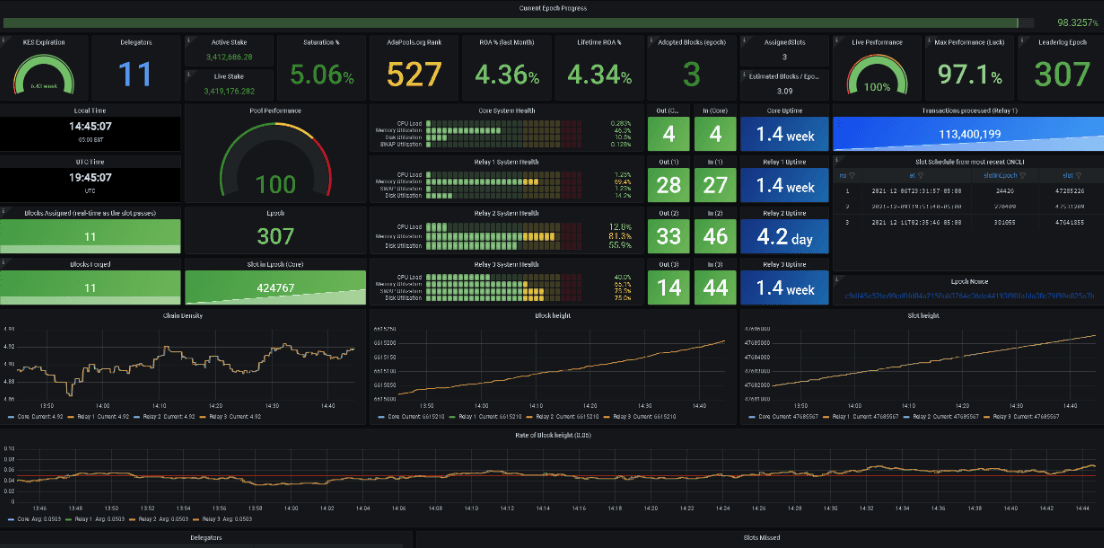The width and height of the screenshot is (1104, 548).
Task: Select AdaPools.org Rank value 527
Action: pyautogui.click(x=414, y=75)
